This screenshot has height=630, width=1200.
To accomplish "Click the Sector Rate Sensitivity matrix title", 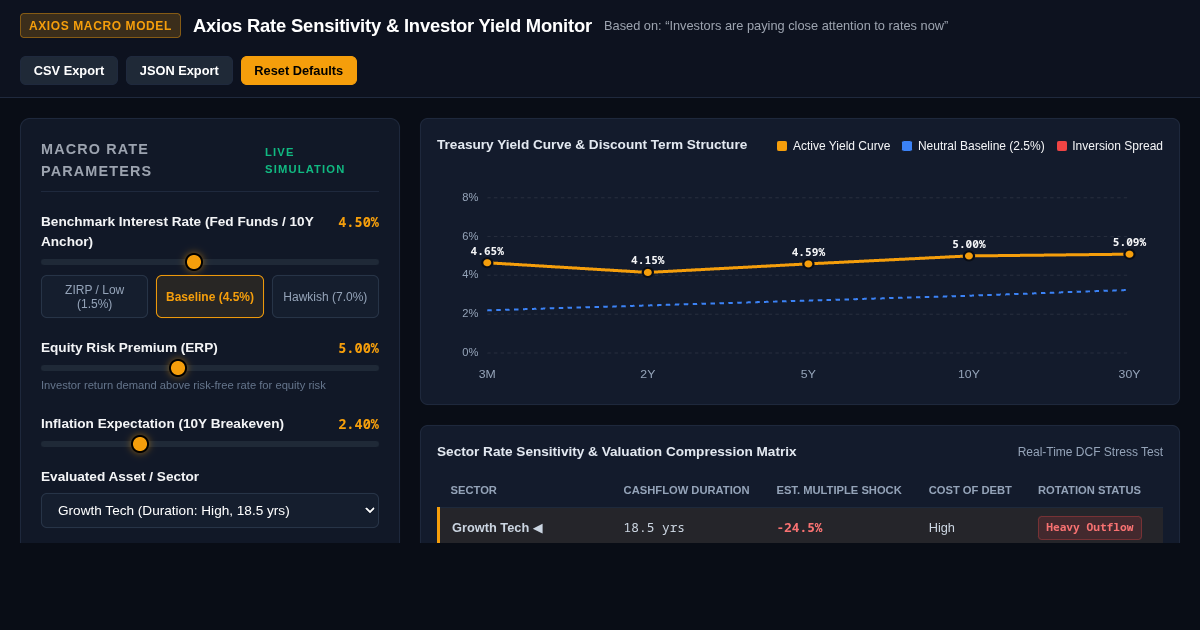I will (617, 452).
